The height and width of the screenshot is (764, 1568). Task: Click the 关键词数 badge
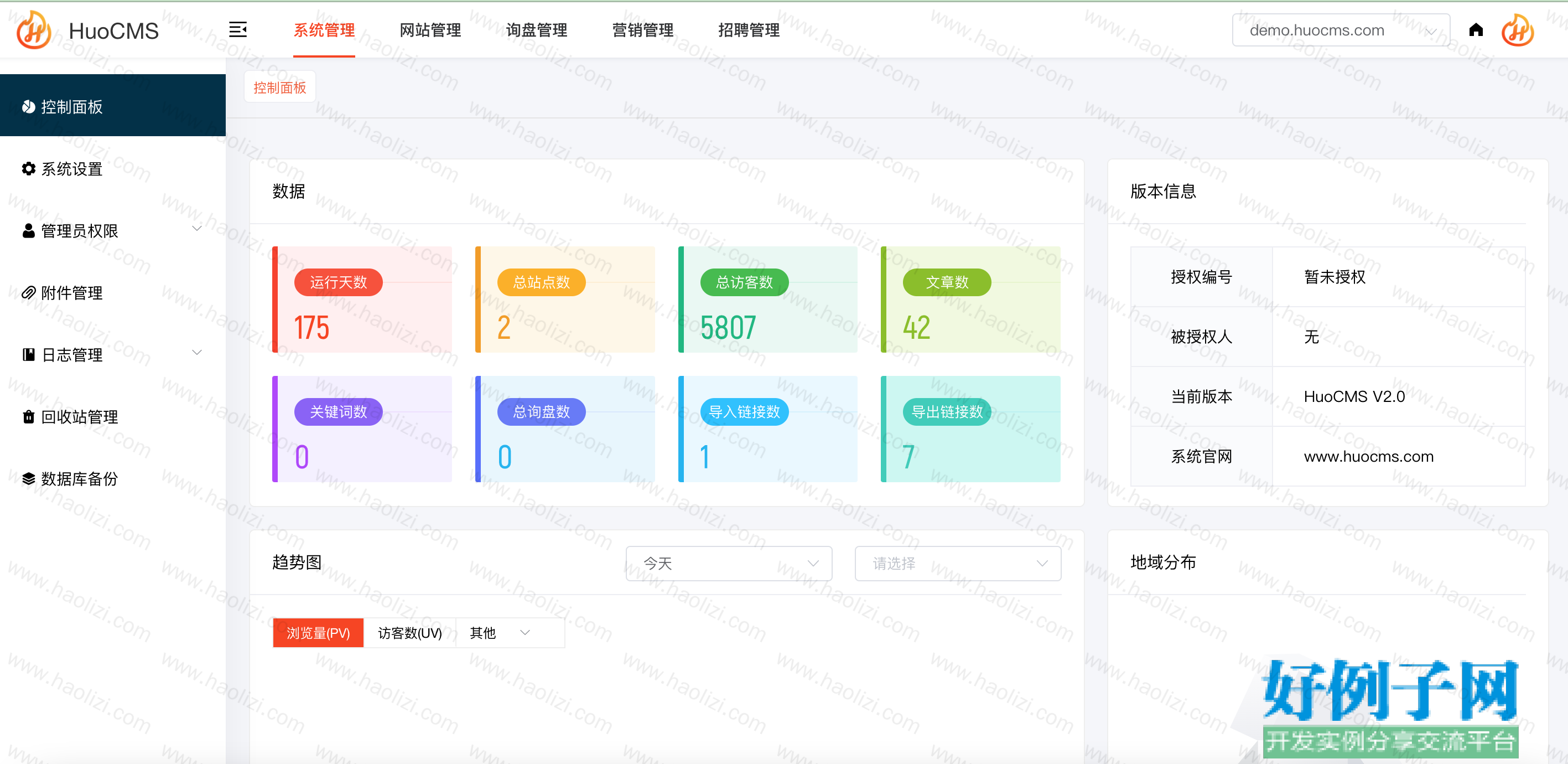[339, 412]
